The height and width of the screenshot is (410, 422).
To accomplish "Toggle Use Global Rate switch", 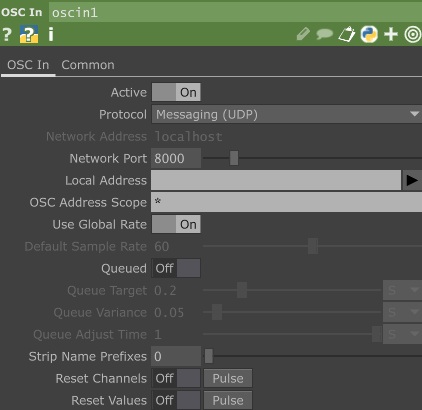I will pos(176,224).
